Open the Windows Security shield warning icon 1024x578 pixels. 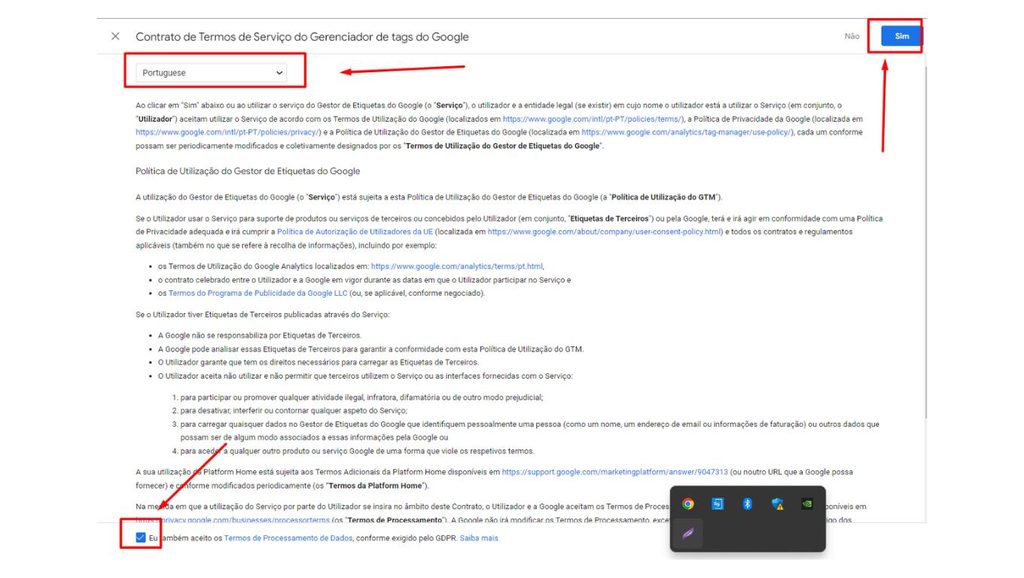pyautogui.click(x=777, y=504)
